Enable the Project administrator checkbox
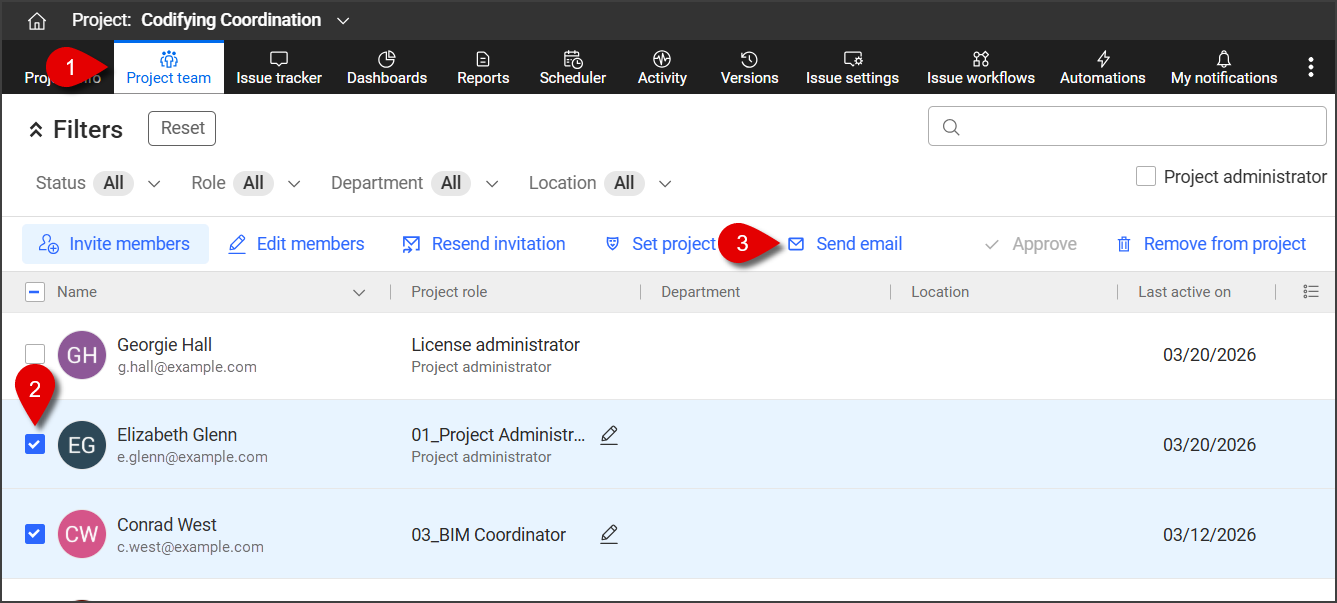The image size is (1337, 603). (1146, 177)
